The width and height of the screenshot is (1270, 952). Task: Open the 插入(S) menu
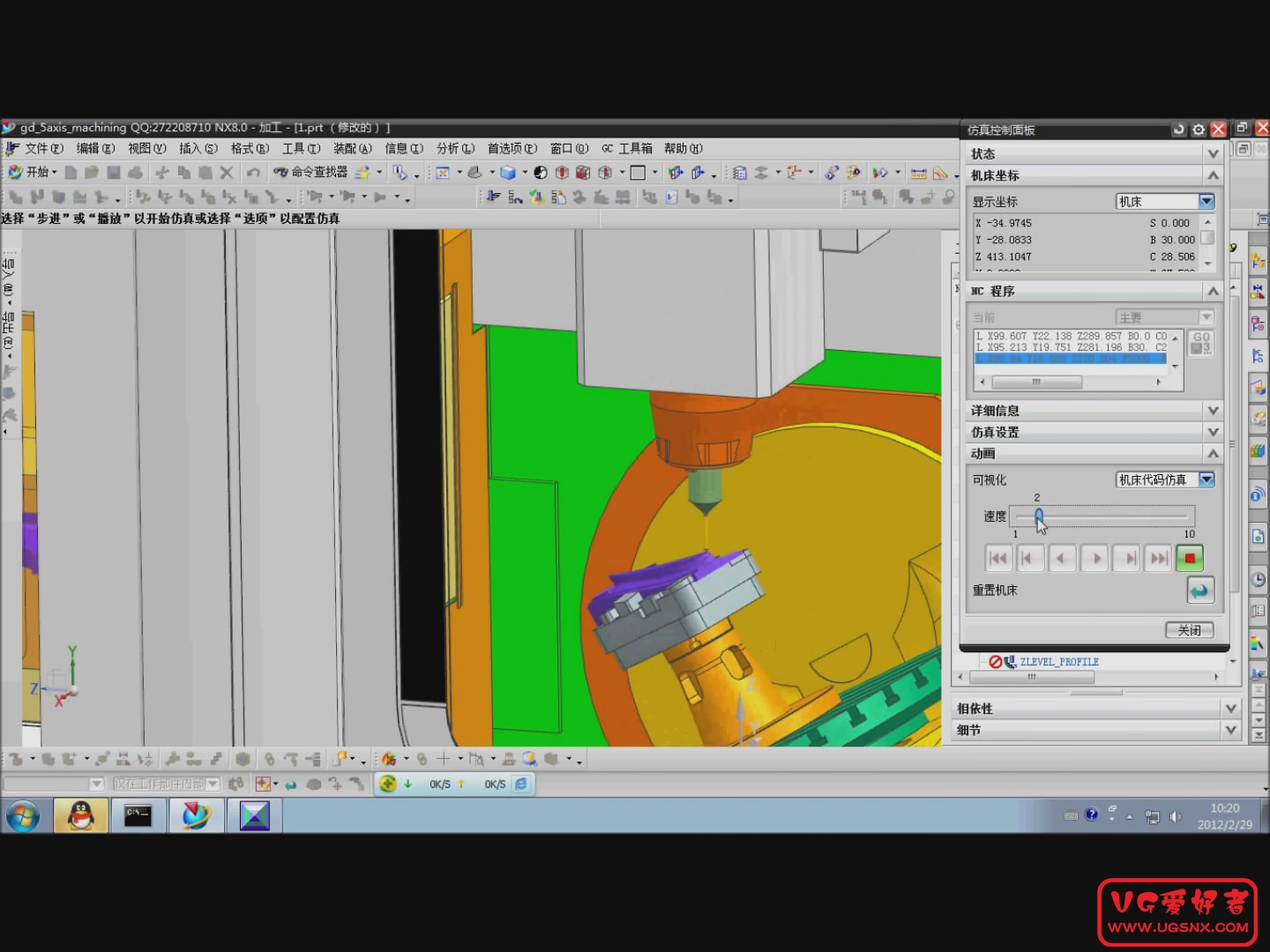tap(198, 148)
